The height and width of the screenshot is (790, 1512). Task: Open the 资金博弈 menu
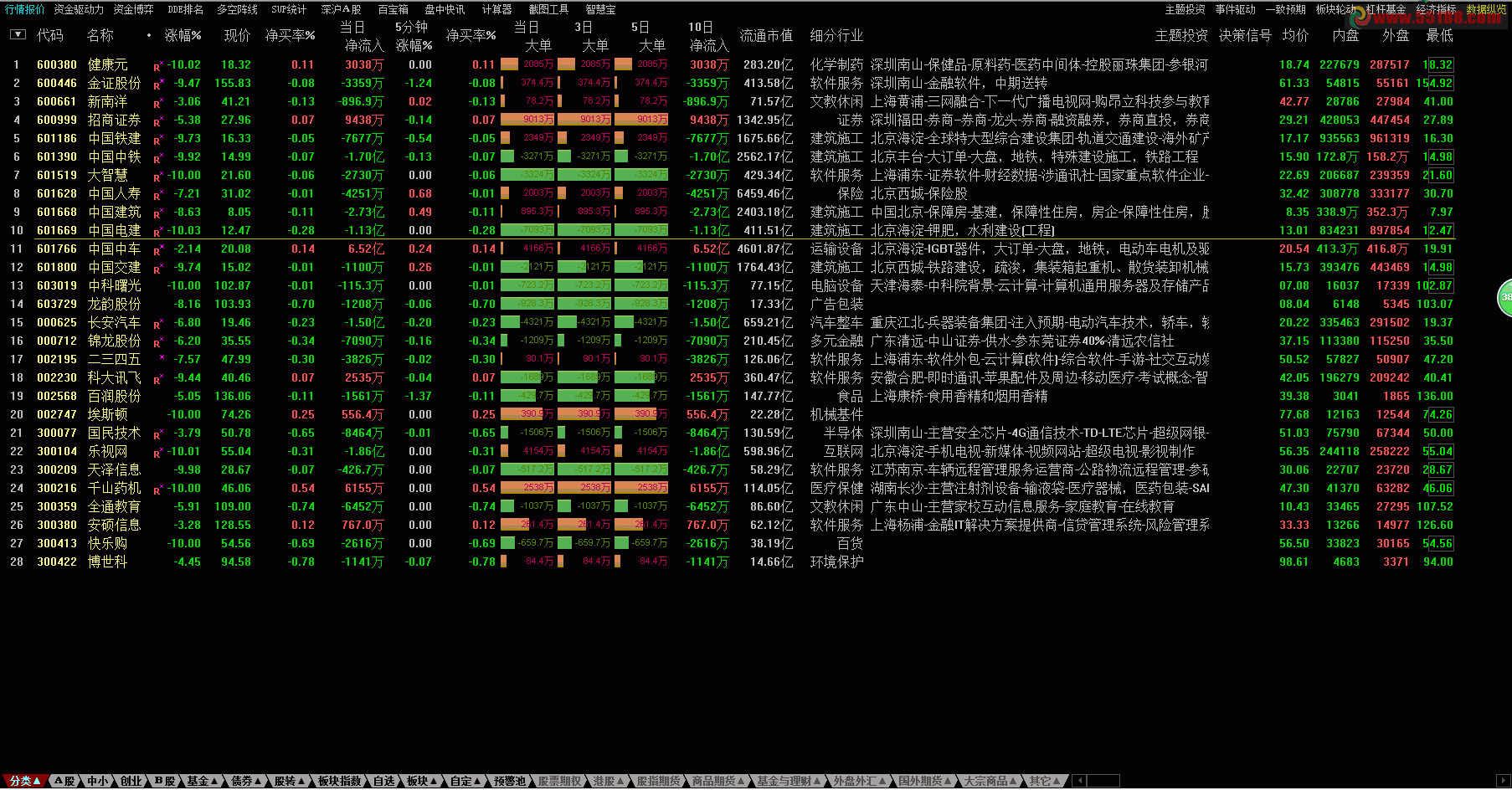click(x=134, y=9)
